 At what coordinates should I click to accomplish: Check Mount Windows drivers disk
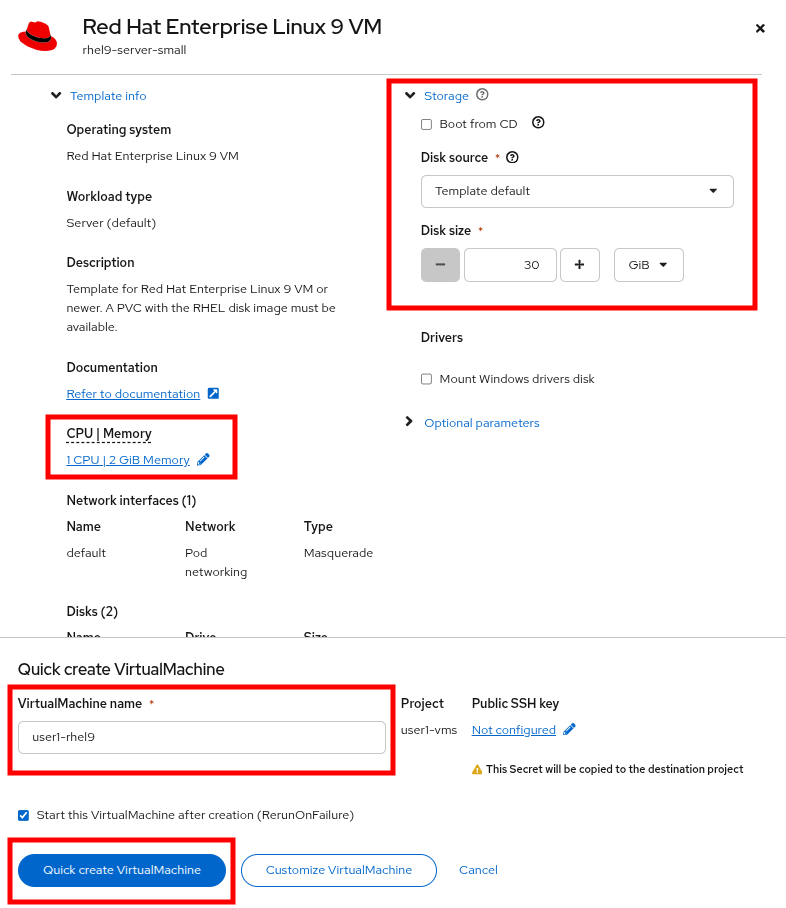427,379
